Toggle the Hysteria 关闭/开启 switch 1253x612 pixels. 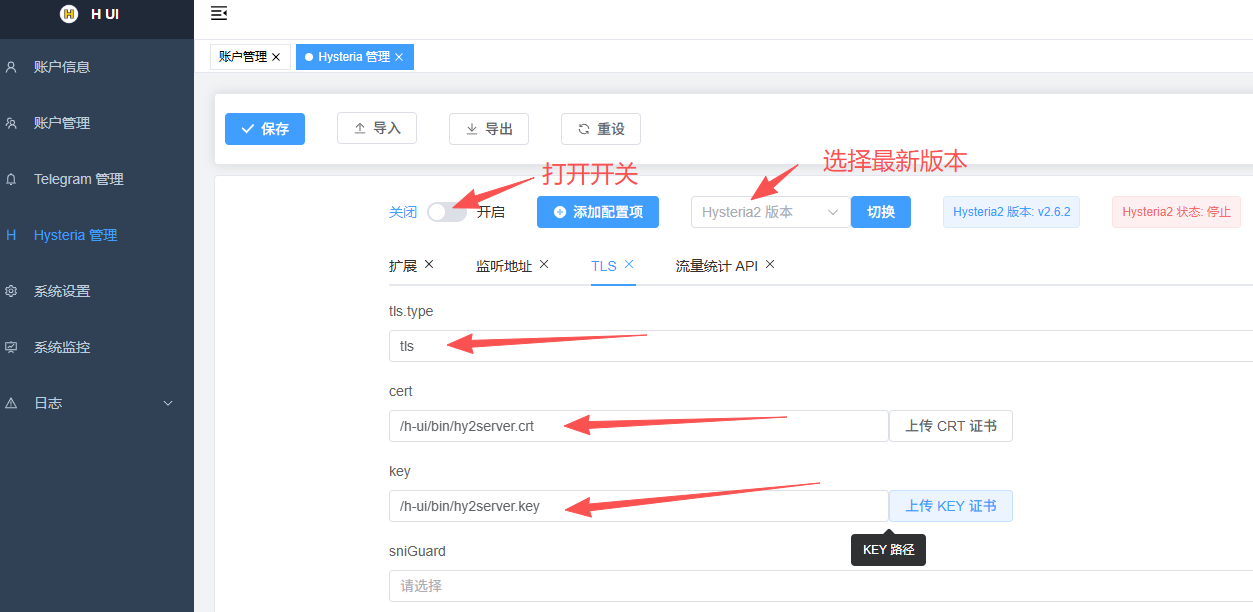tap(446, 212)
